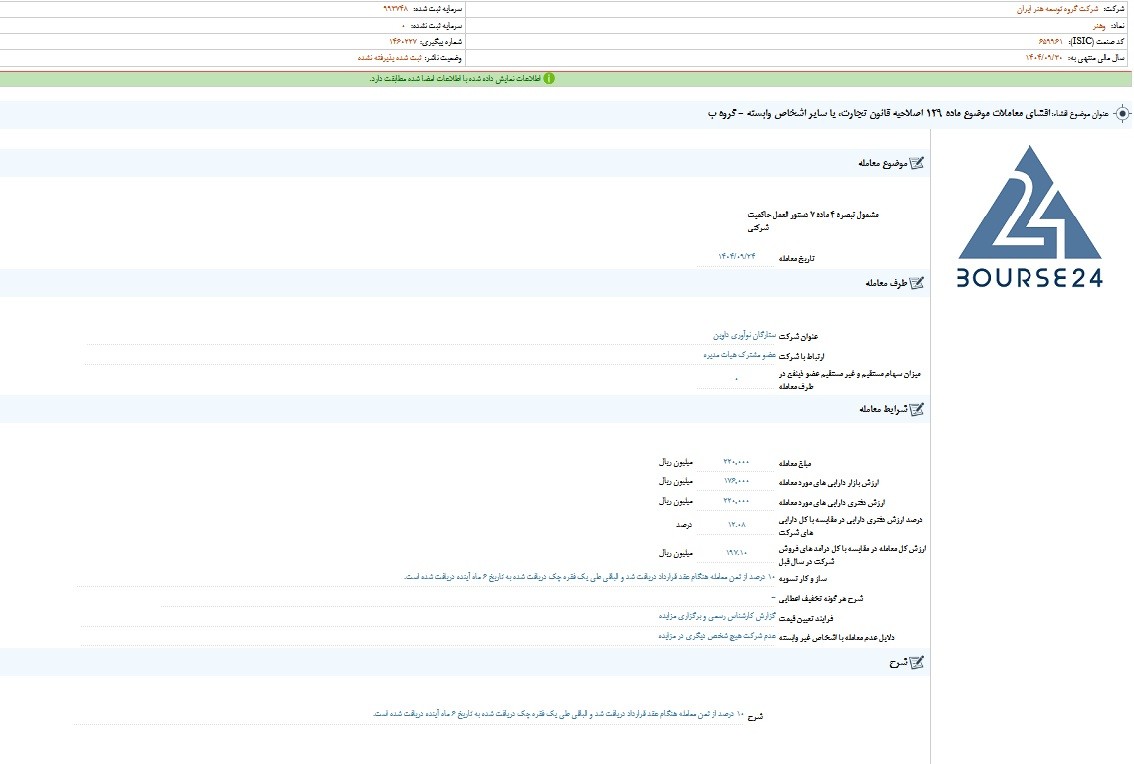Click the edit icon beside موضوع معامله
The width and height of the screenshot is (1134, 764).
[x=916, y=163]
